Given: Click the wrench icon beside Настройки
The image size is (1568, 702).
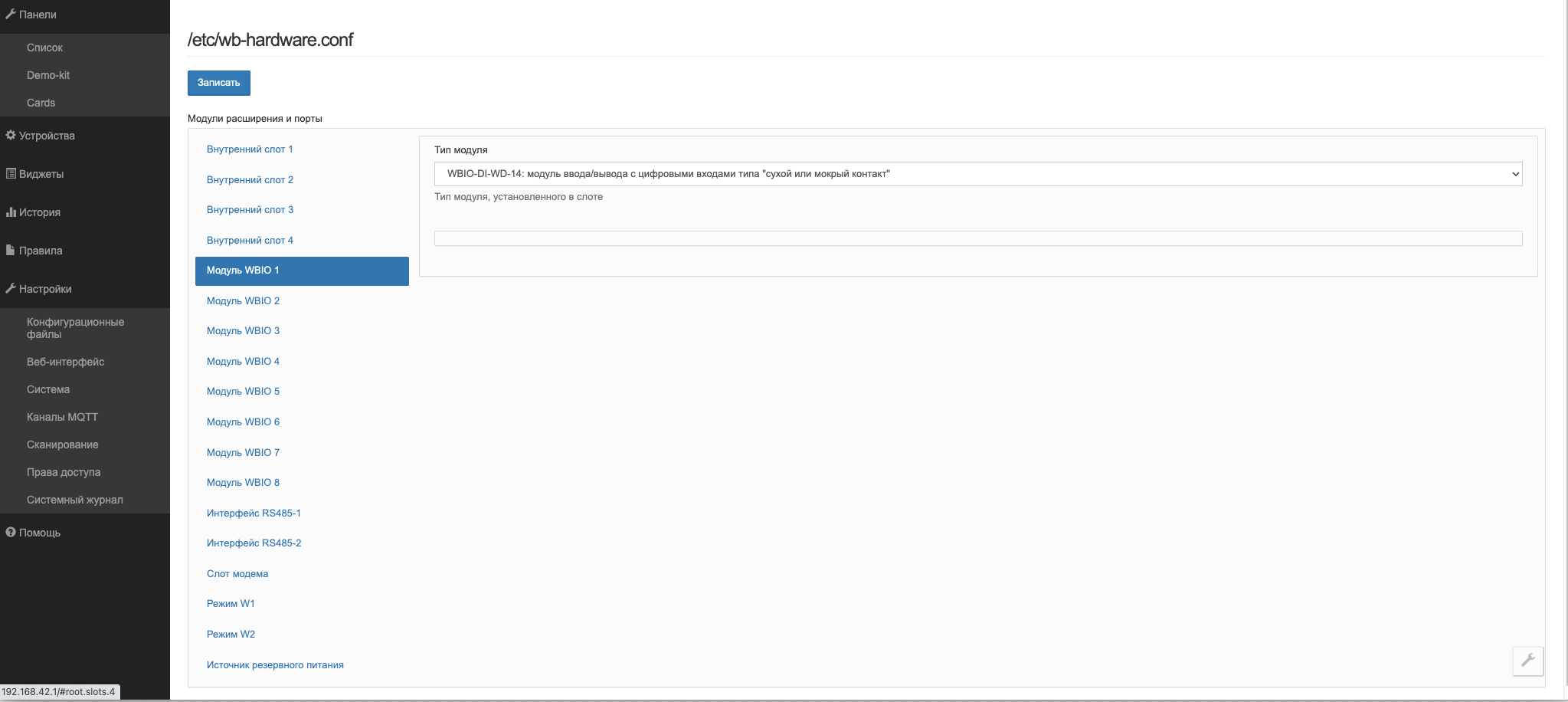Looking at the screenshot, I should click(x=11, y=289).
